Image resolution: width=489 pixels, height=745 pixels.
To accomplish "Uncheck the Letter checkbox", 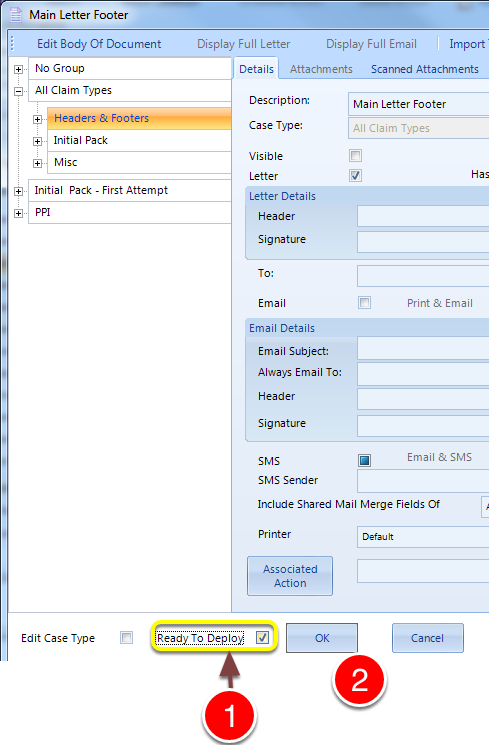I will tap(355, 175).
